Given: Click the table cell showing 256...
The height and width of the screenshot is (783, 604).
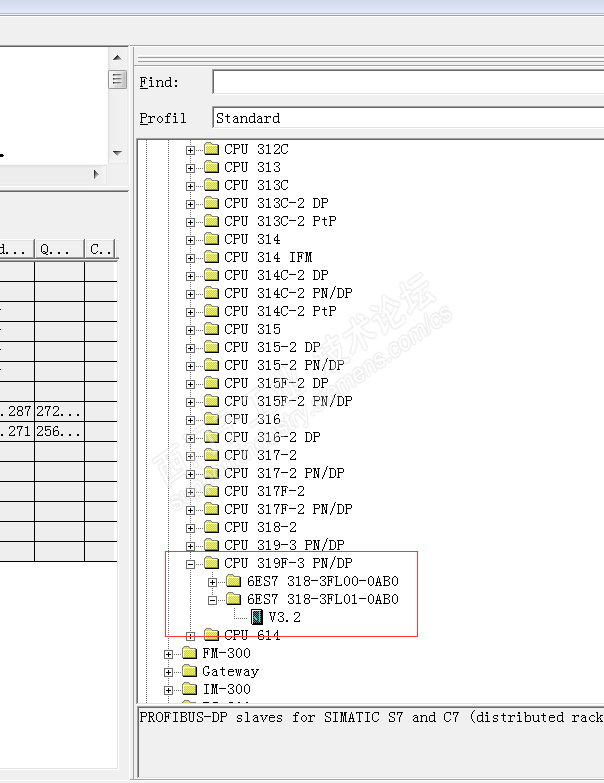Looking at the screenshot, I should pos(59,431).
